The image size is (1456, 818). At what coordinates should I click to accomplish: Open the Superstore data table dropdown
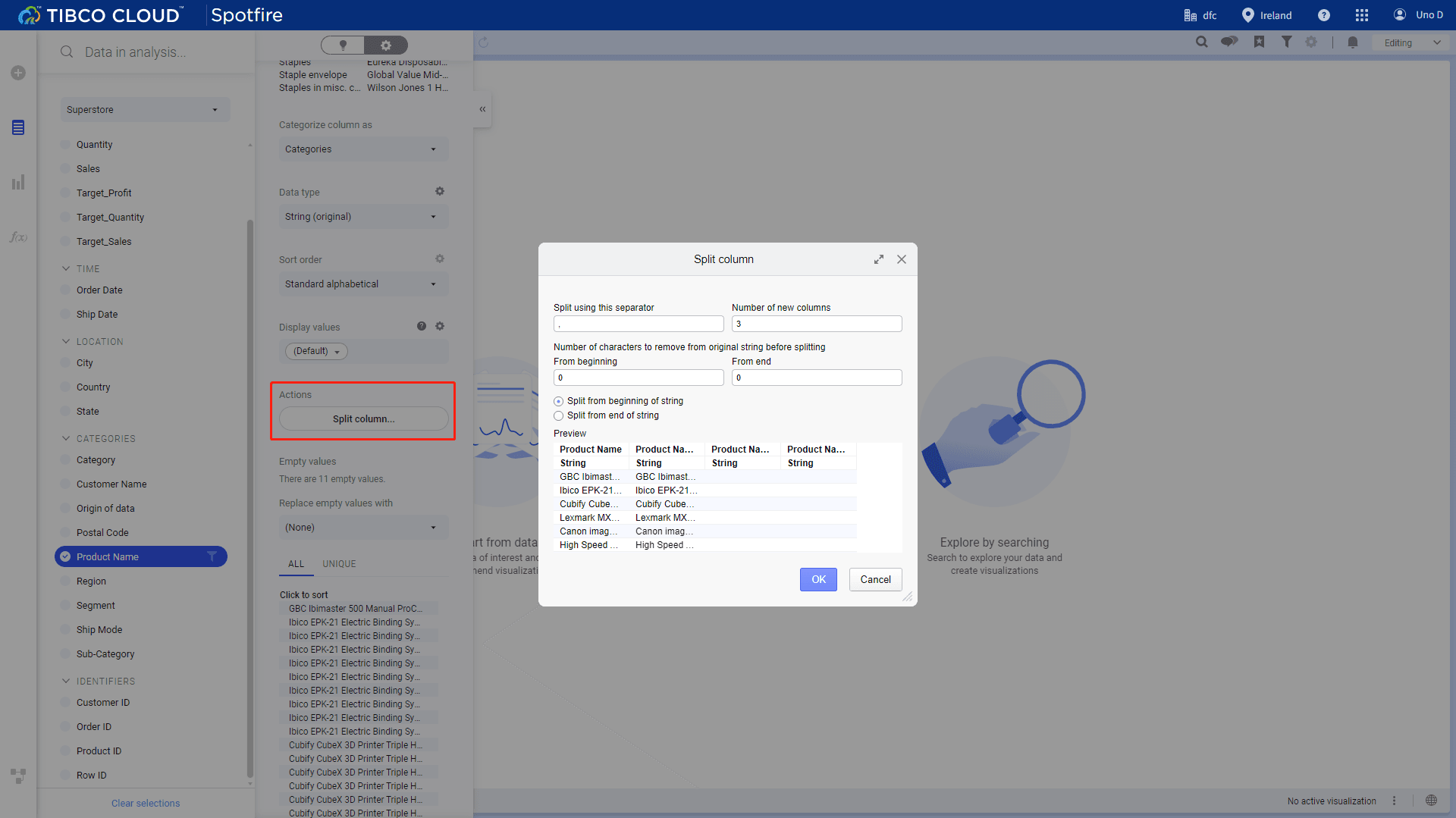click(145, 109)
